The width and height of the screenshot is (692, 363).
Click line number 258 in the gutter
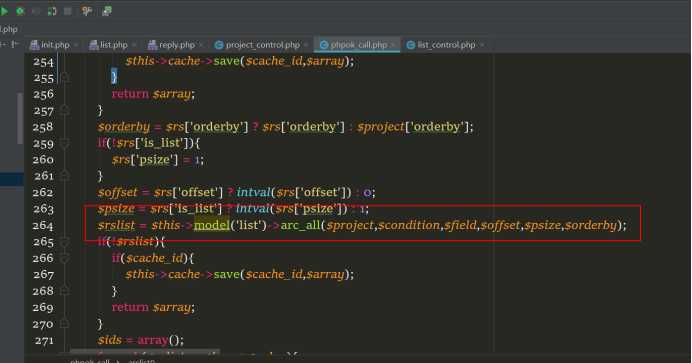(x=43, y=127)
